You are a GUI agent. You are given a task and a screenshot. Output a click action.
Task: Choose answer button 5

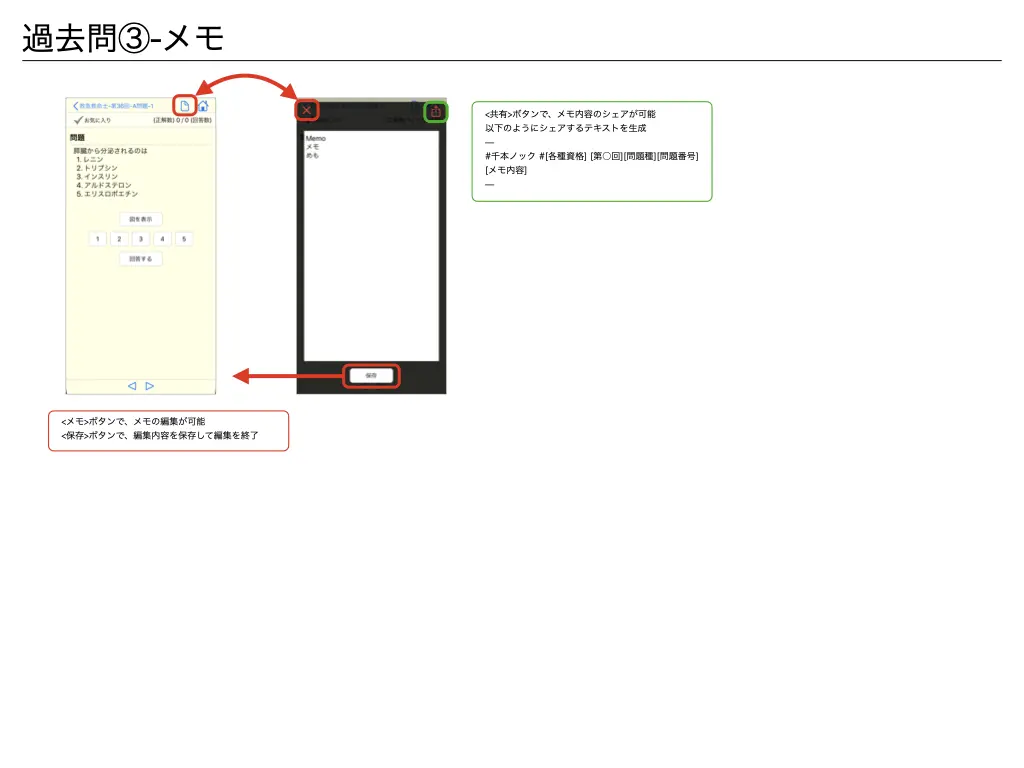[x=184, y=239]
